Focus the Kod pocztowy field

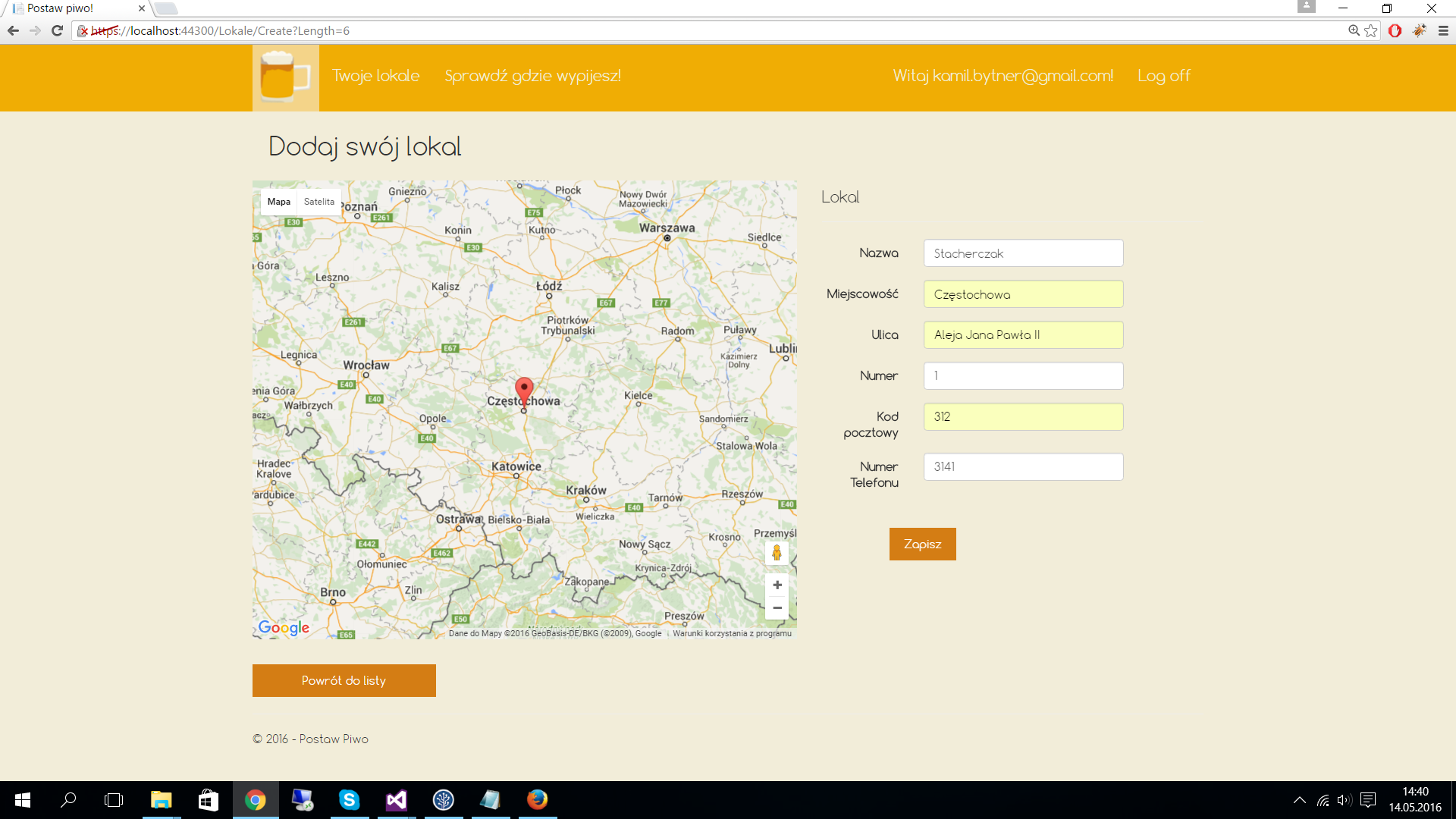[1023, 417]
